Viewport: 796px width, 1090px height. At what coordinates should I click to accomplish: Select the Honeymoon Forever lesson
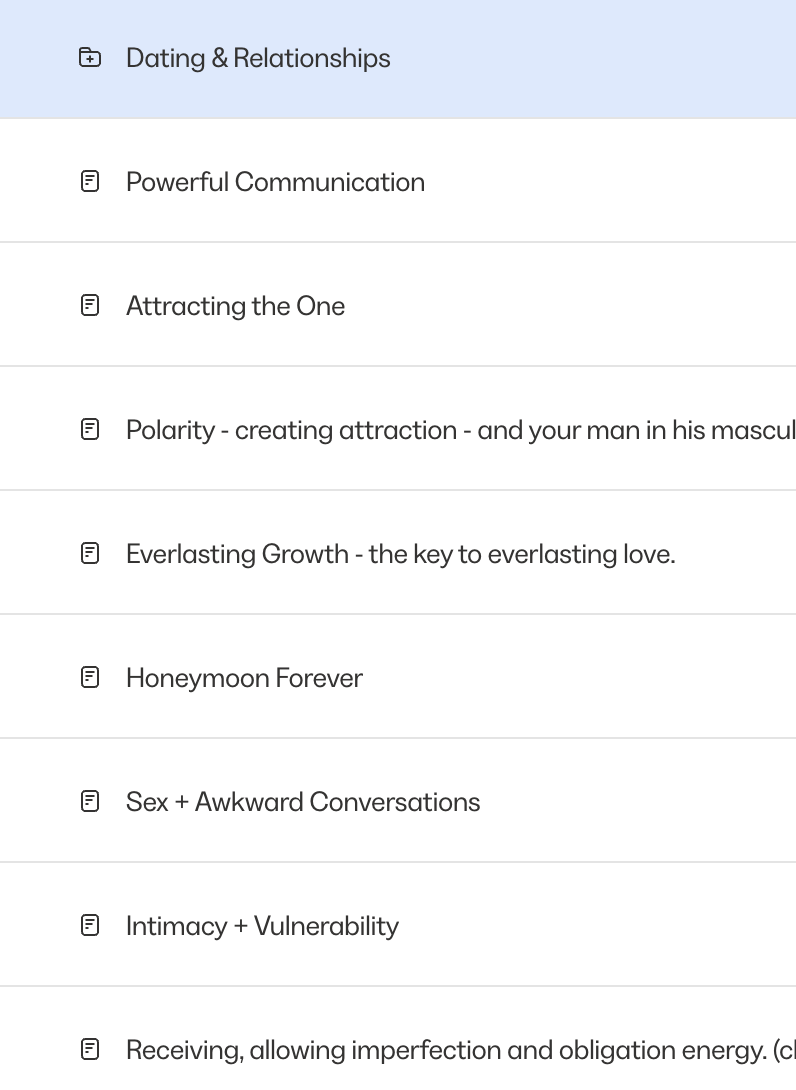click(244, 678)
